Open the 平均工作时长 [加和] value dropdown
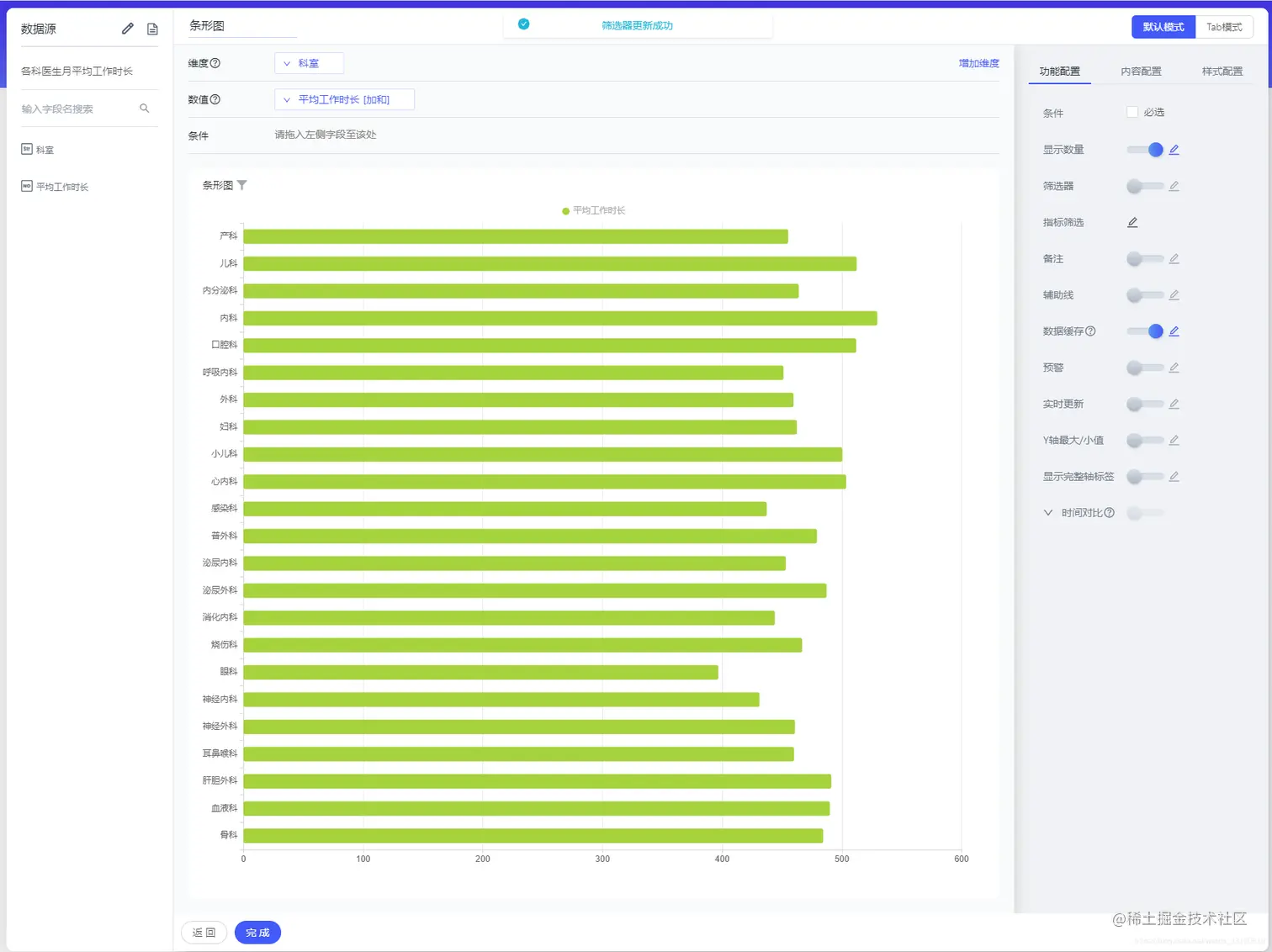Image resolution: width=1272 pixels, height=952 pixels. (x=344, y=99)
